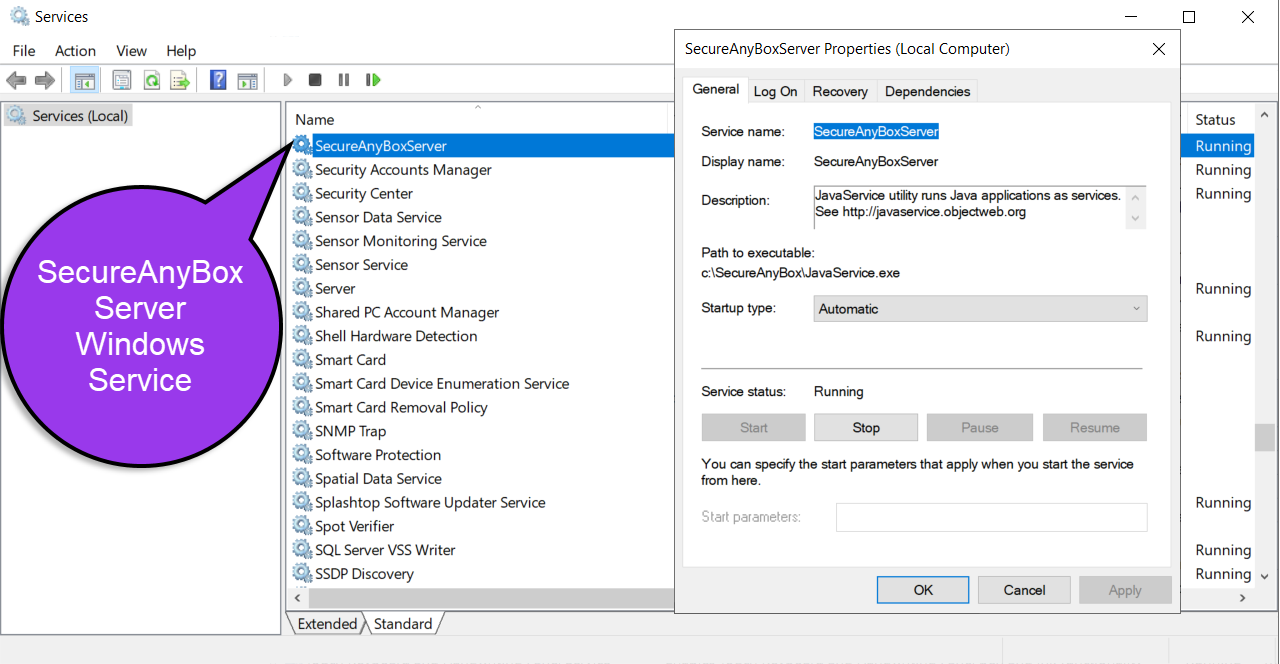Open Help with the blue question-mark icon
The height and width of the screenshot is (664, 1280).
tap(218, 80)
